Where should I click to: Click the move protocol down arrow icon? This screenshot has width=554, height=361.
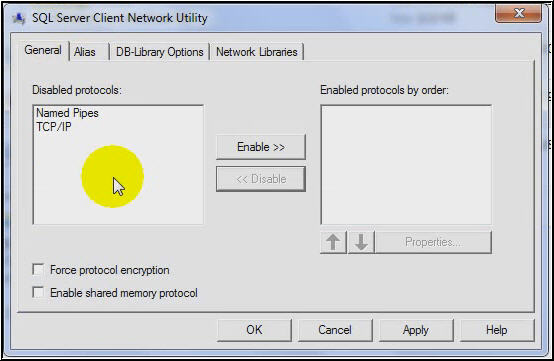pyautogui.click(x=361, y=242)
